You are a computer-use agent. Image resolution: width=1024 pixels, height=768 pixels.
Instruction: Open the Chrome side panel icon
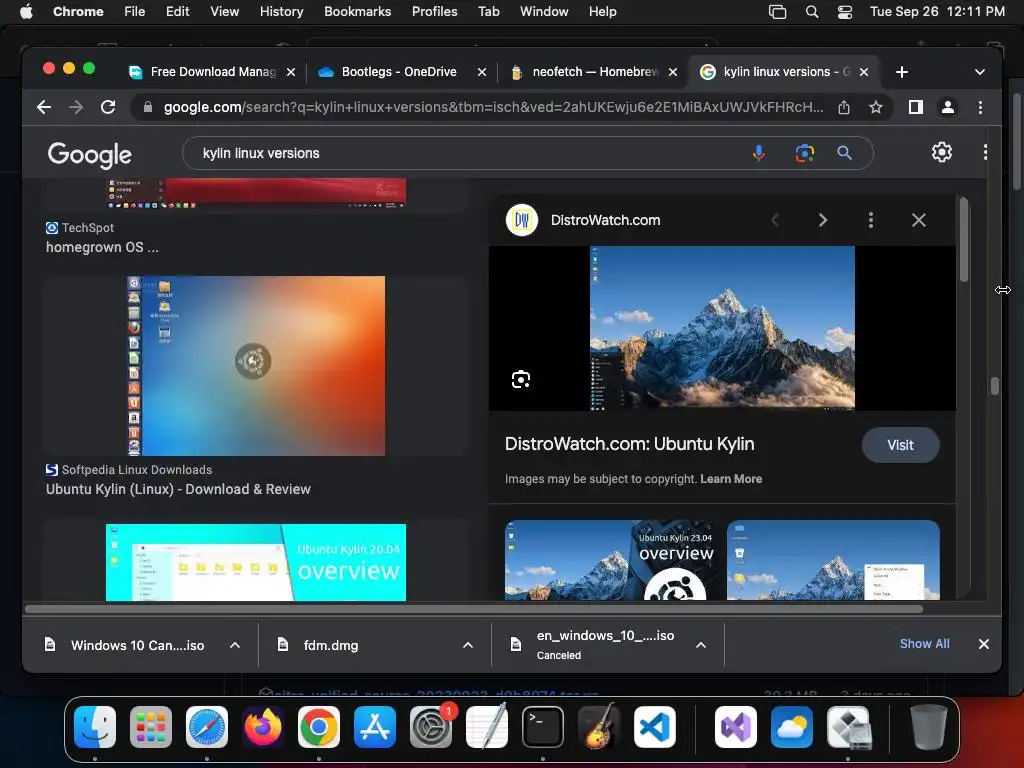pyautogui.click(x=916, y=107)
